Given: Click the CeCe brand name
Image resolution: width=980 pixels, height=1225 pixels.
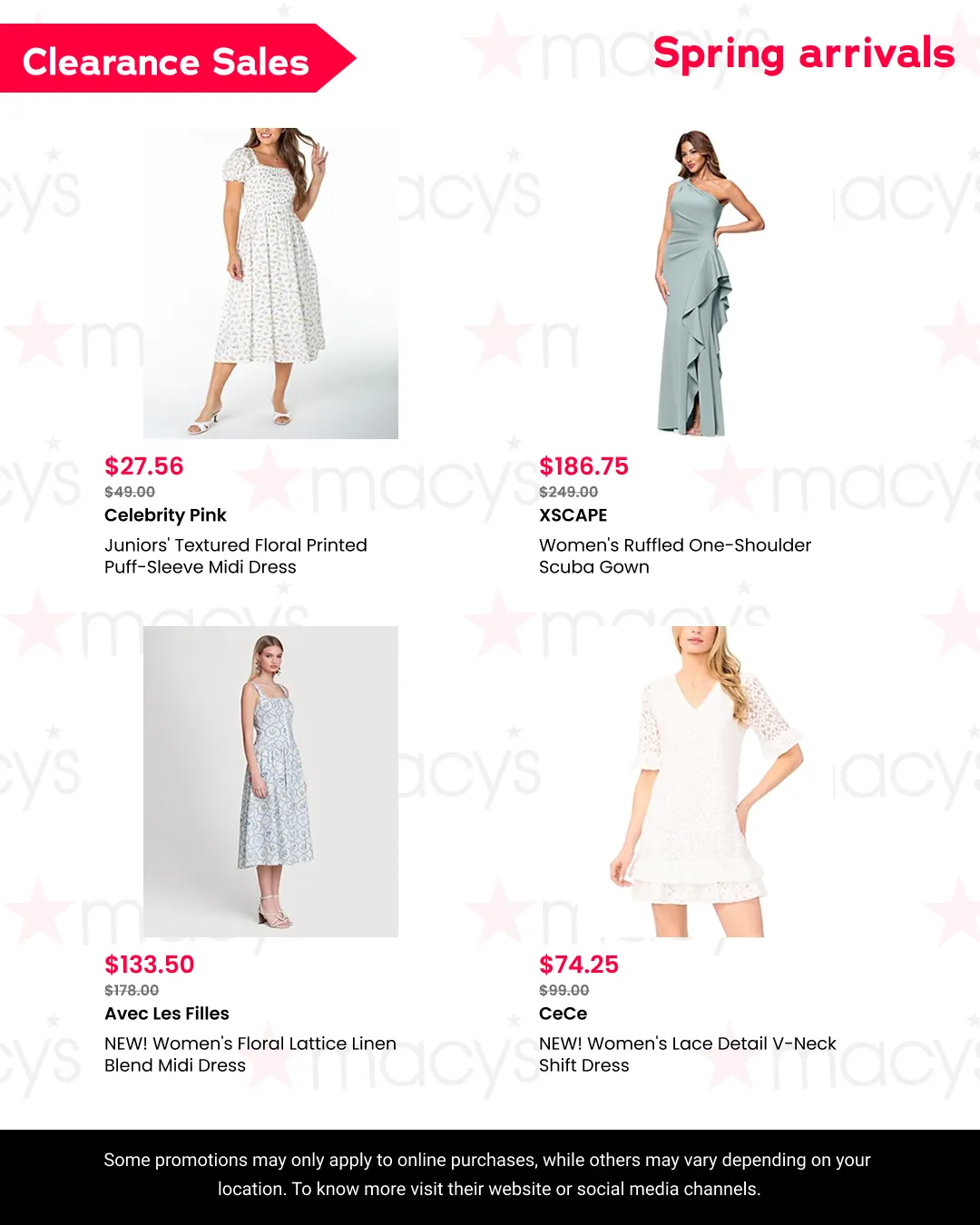Looking at the screenshot, I should pyautogui.click(x=563, y=1014).
